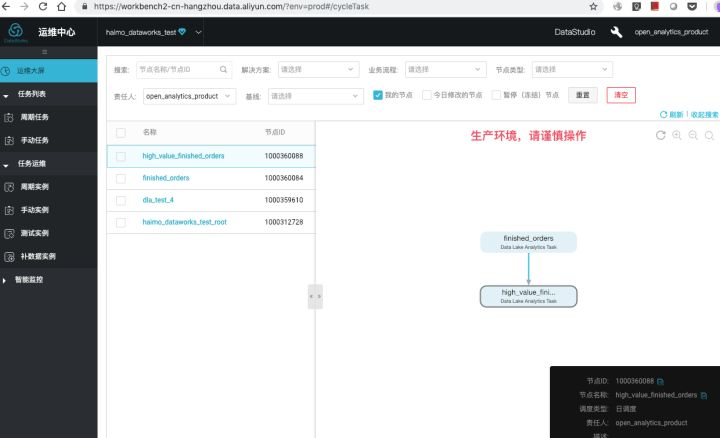
Task: Click panel splitter collapse handle
Action: pos(315,296)
